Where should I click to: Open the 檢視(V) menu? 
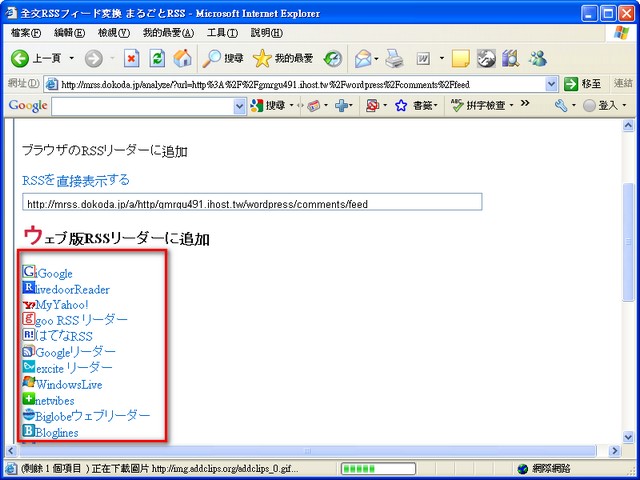(114, 33)
